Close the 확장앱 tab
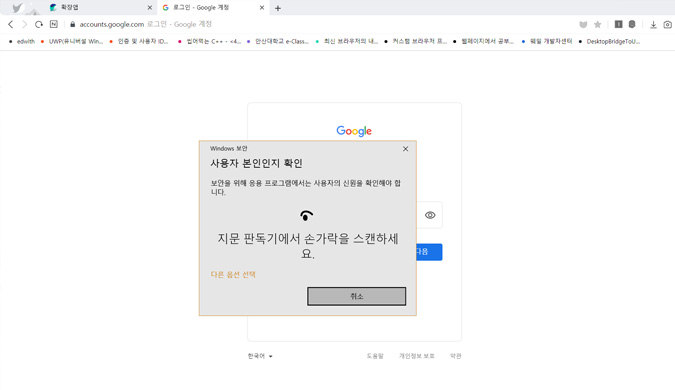This screenshot has width=675, height=390. click(150, 8)
